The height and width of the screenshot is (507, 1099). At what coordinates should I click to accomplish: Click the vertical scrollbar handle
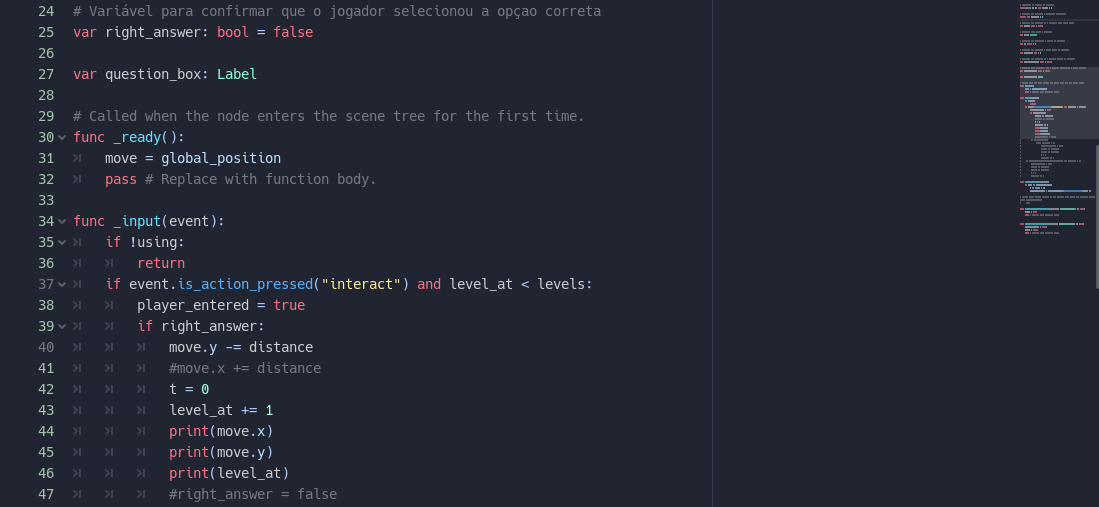point(1097,216)
